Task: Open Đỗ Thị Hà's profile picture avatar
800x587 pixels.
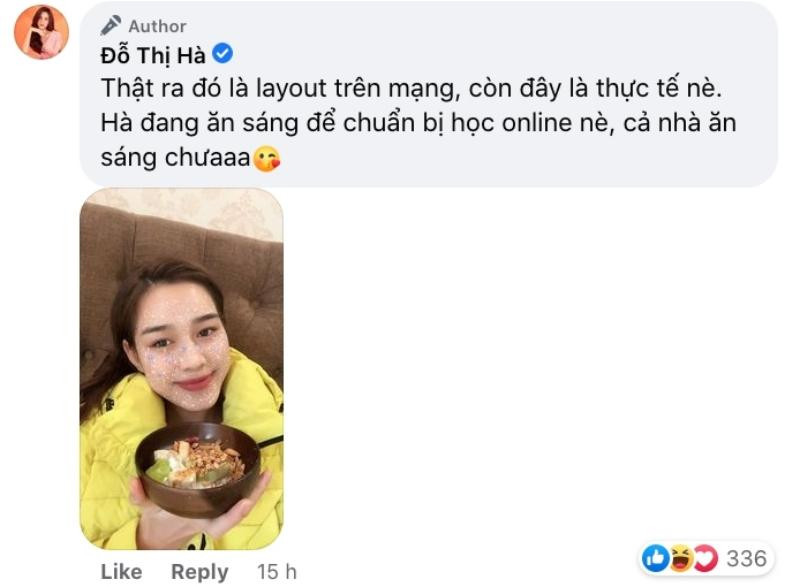Action: coord(41,32)
